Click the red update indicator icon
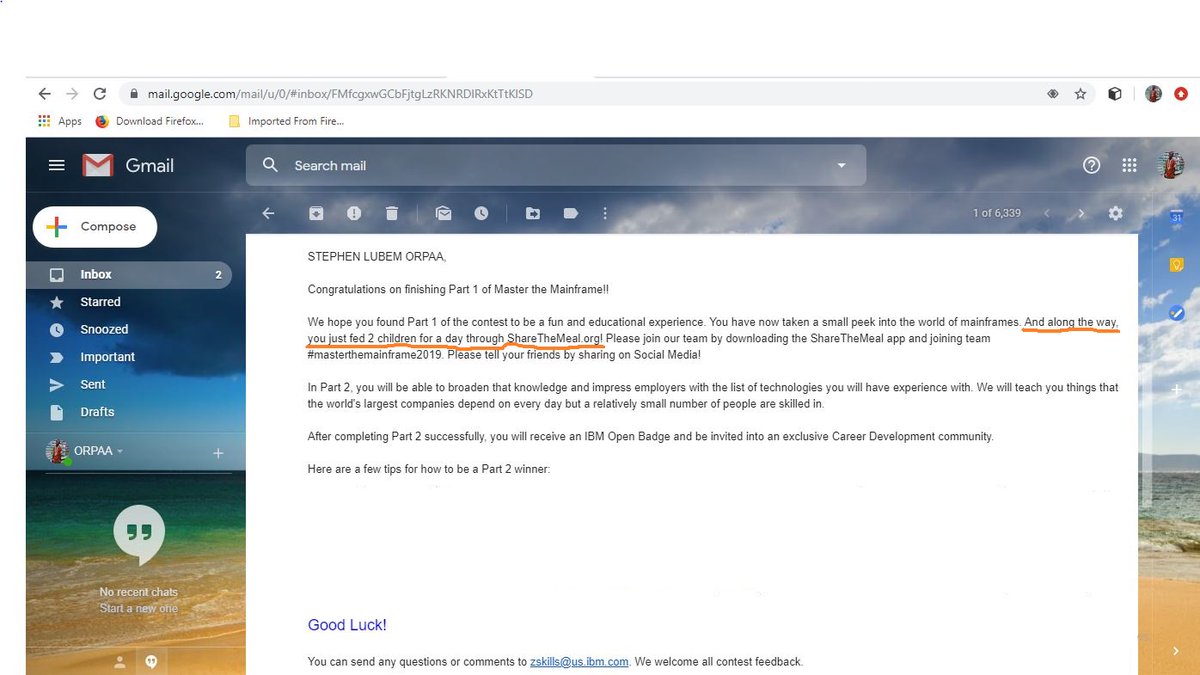 pos(1180,94)
